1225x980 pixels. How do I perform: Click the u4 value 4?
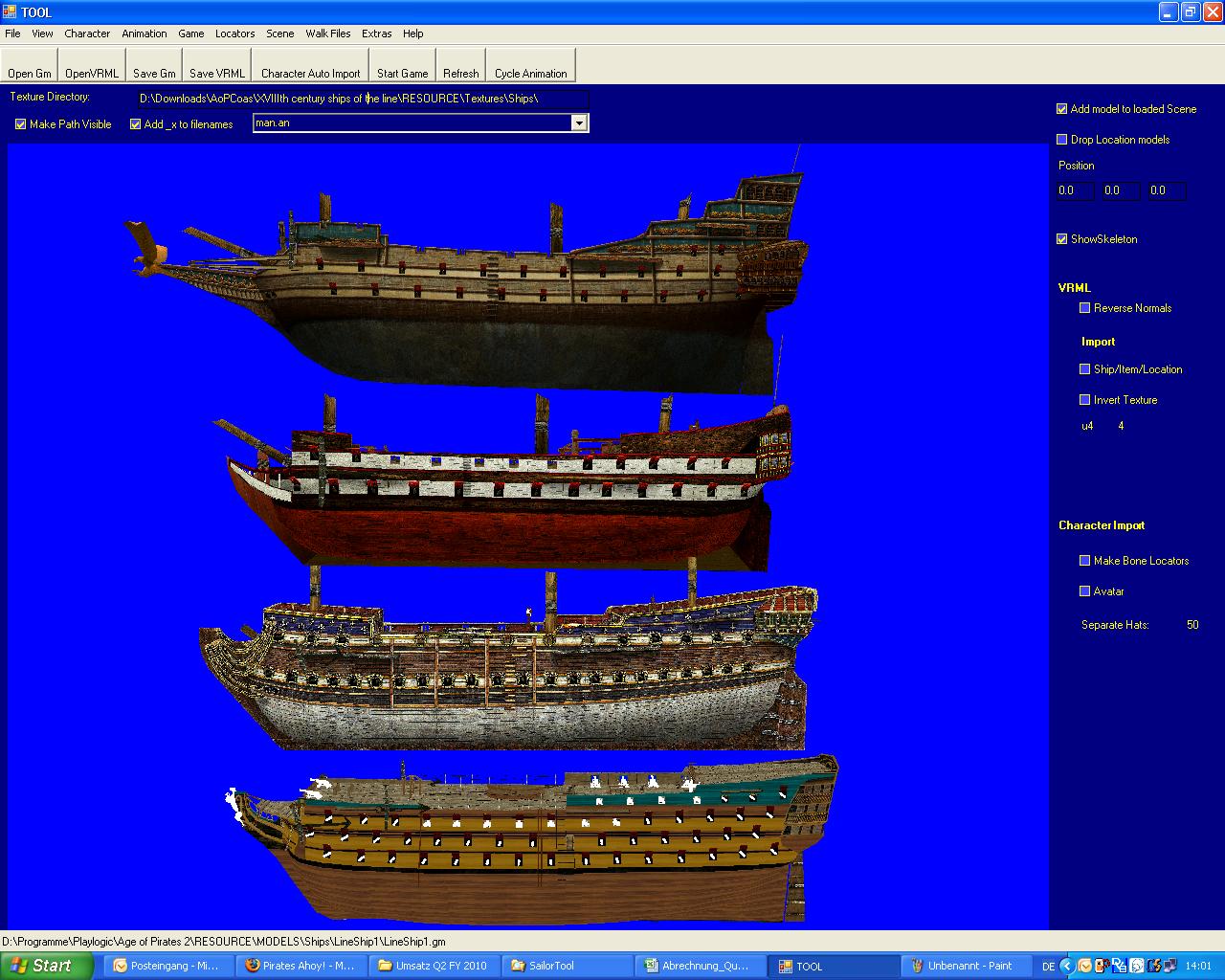(1122, 426)
